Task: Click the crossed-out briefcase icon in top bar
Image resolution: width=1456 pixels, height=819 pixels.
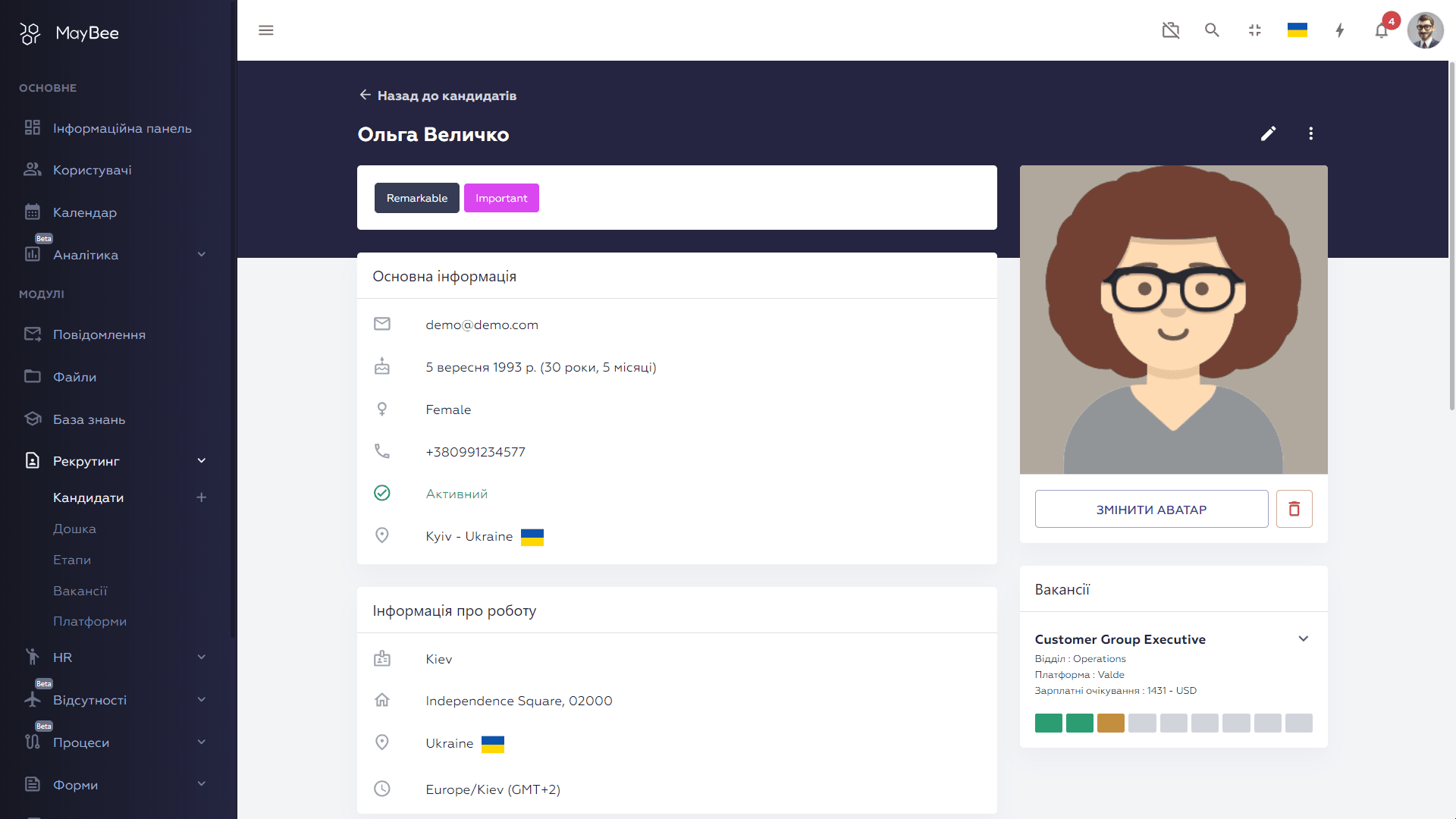Action: [x=1171, y=30]
